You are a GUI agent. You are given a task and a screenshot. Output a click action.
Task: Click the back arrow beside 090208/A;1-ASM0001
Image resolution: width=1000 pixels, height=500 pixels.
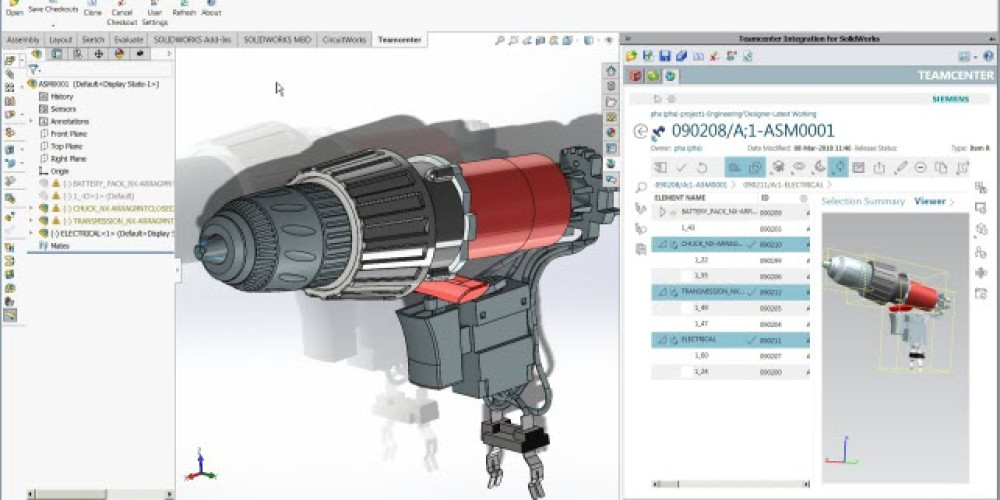[x=640, y=131]
